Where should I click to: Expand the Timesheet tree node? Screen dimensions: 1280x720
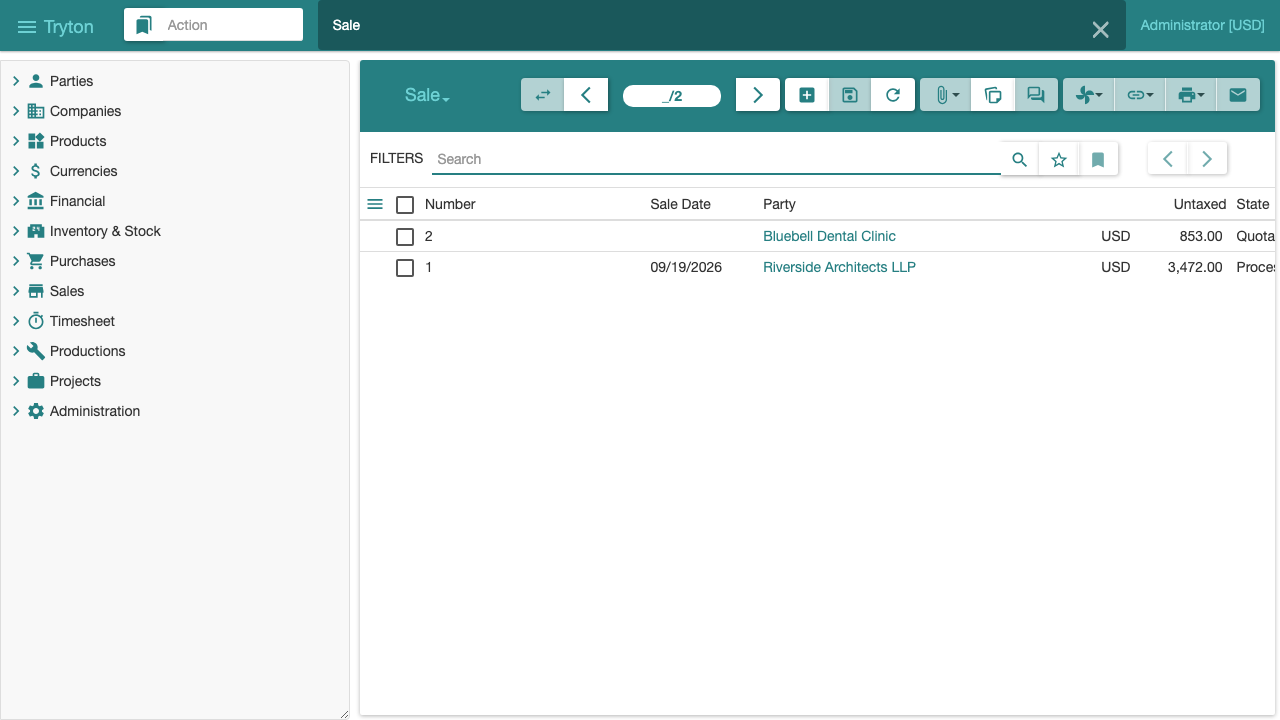coord(16,321)
